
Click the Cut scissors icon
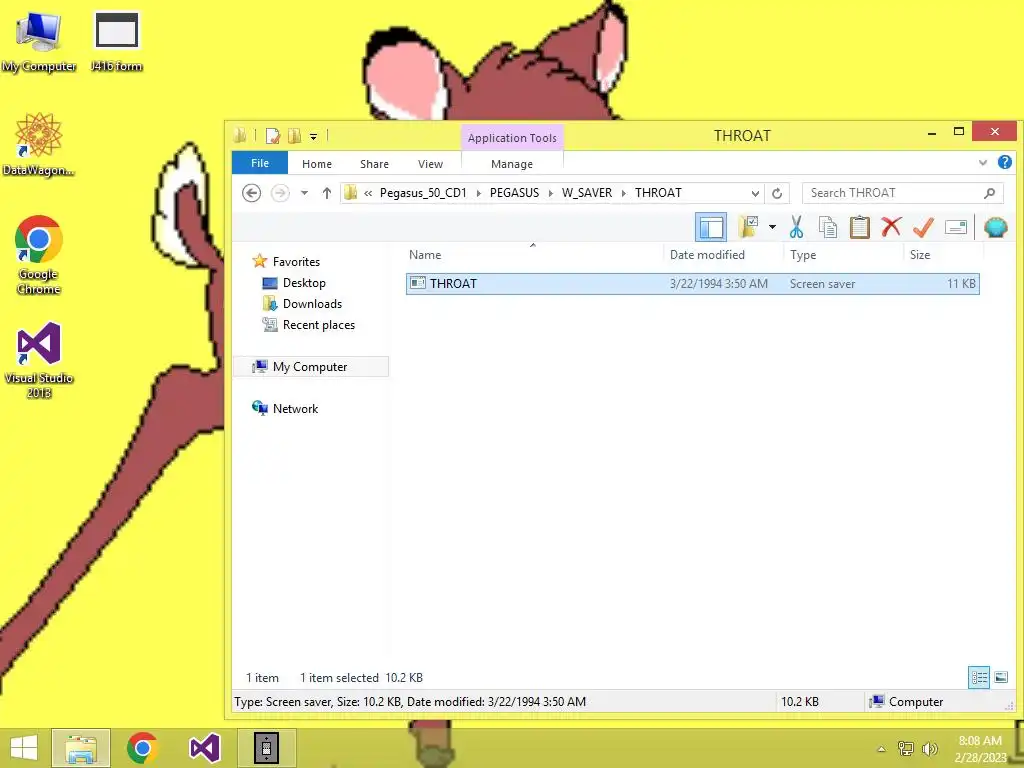click(796, 227)
